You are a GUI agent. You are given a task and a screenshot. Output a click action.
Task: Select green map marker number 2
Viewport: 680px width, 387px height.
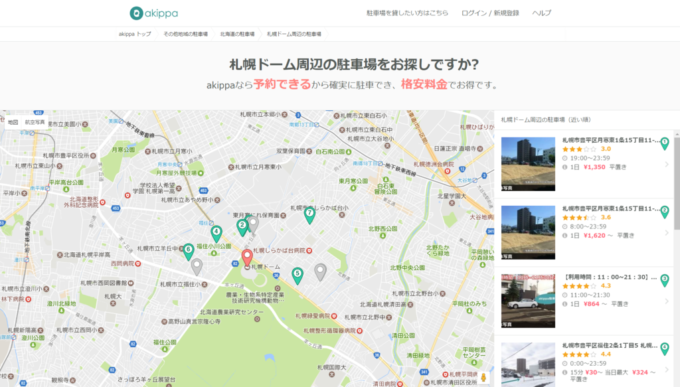242,227
